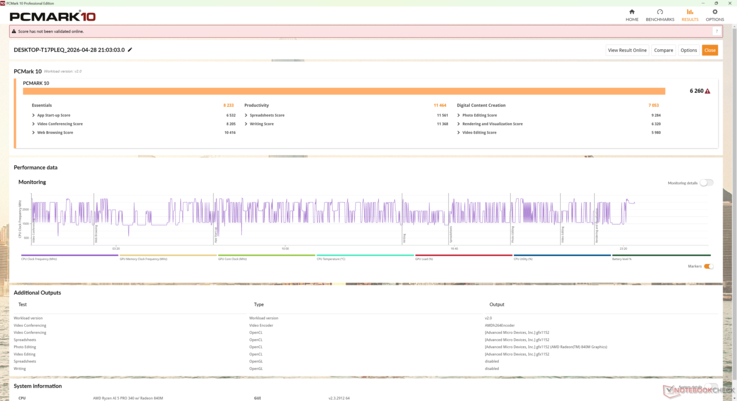Open the Options gear in the header
The height and width of the screenshot is (401, 737).
click(x=714, y=15)
